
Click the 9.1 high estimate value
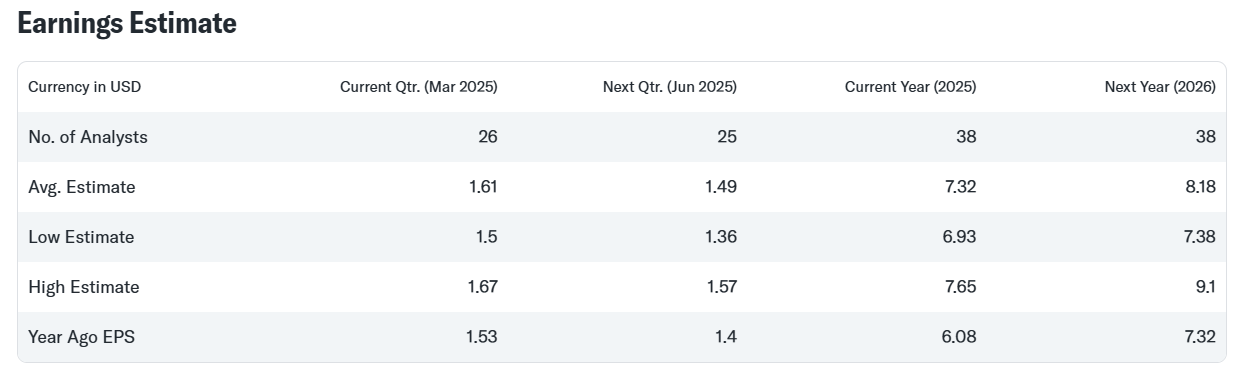(x=1206, y=287)
